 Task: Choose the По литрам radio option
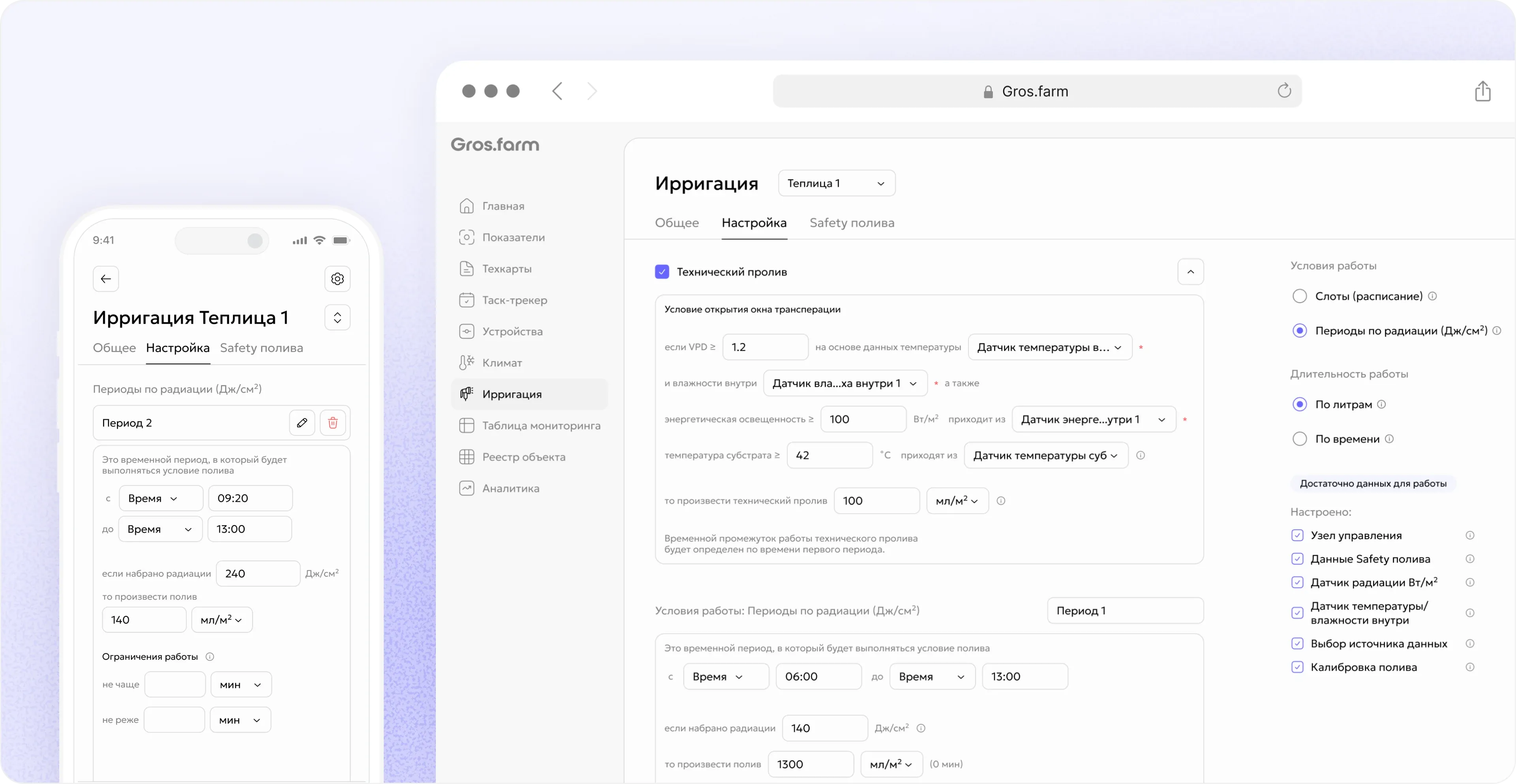click(x=1299, y=404)
